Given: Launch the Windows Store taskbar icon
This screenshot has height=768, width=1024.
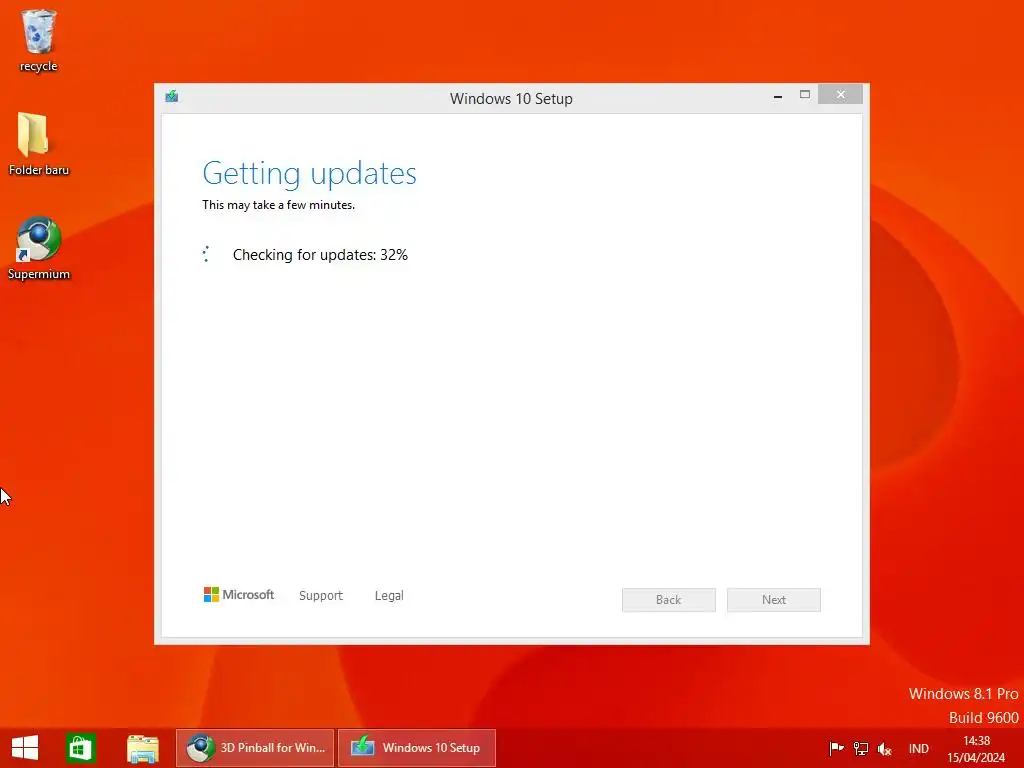Looking at the screenshot, I should 81,748.
